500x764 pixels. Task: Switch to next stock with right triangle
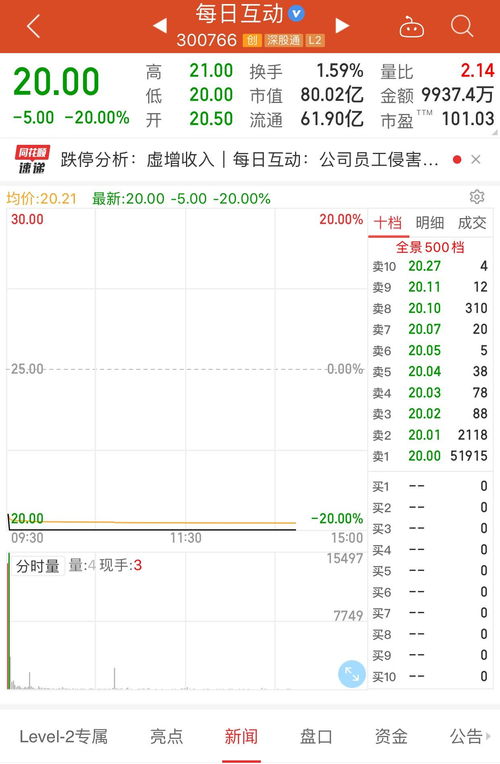tap(342, 25)
